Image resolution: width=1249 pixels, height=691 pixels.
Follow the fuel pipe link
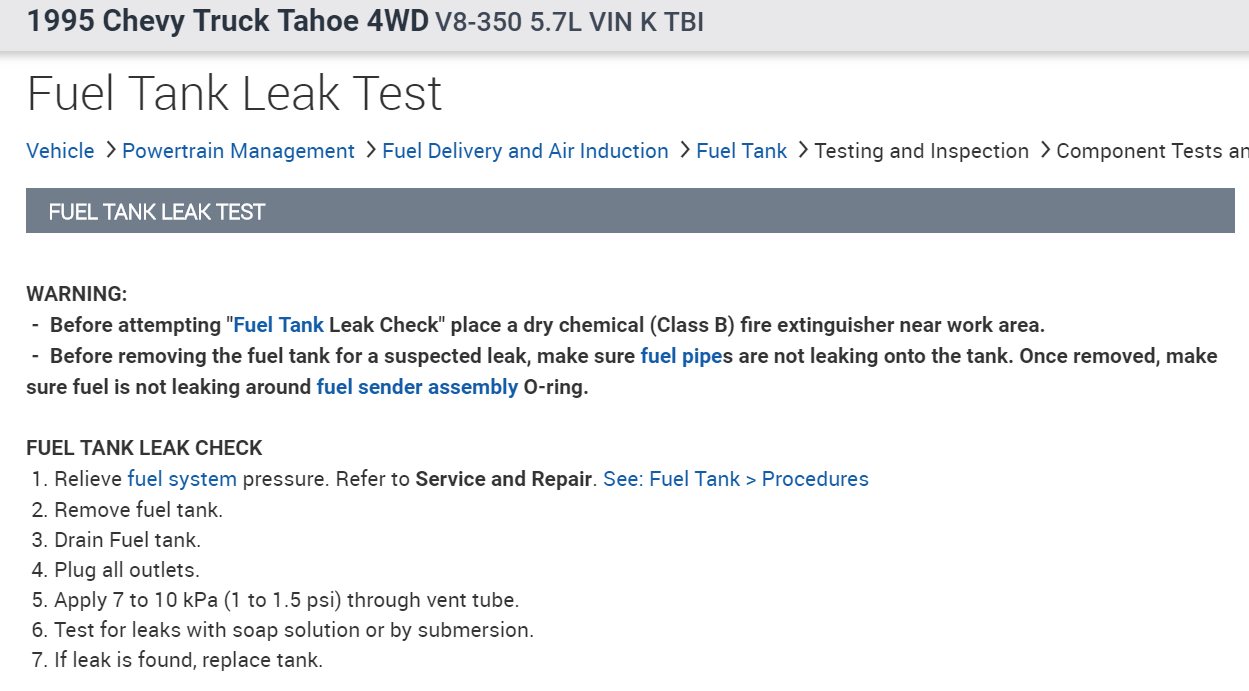680,356
